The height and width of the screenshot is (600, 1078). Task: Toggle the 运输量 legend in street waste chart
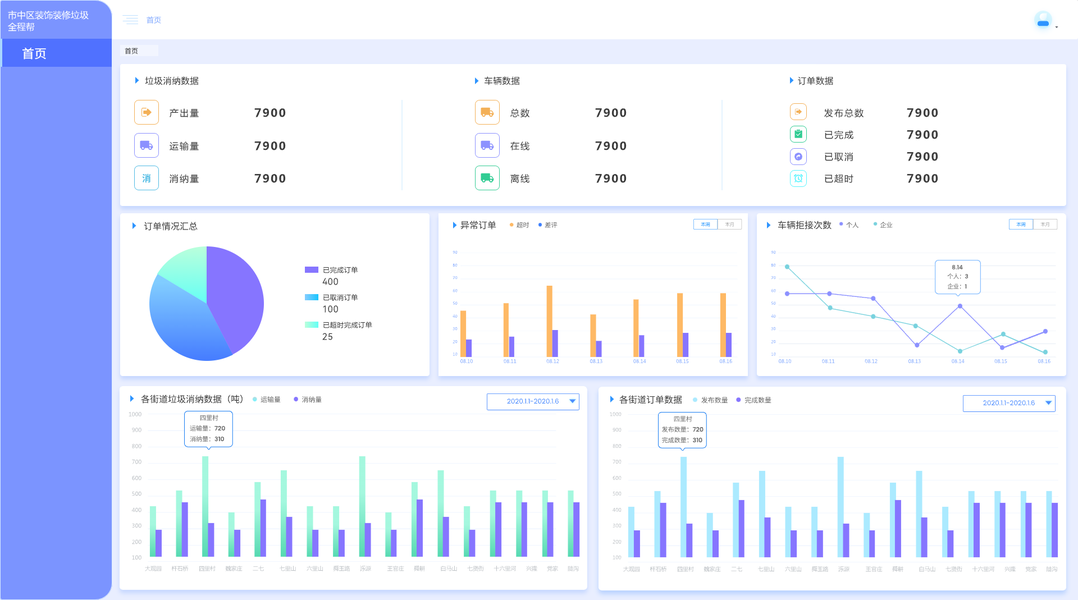(x=267, y=399)
